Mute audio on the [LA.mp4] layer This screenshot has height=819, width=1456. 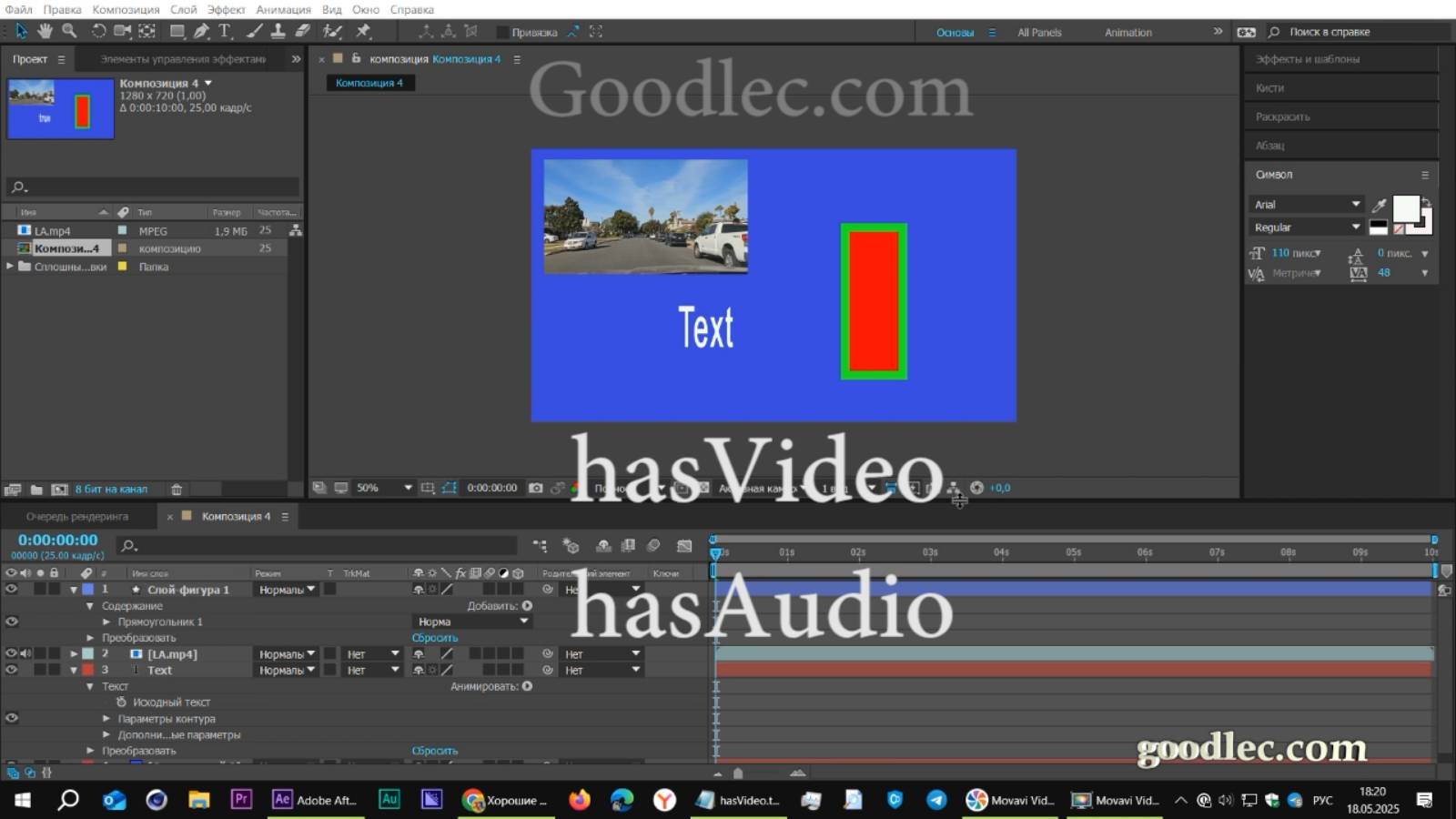point(25,653)
